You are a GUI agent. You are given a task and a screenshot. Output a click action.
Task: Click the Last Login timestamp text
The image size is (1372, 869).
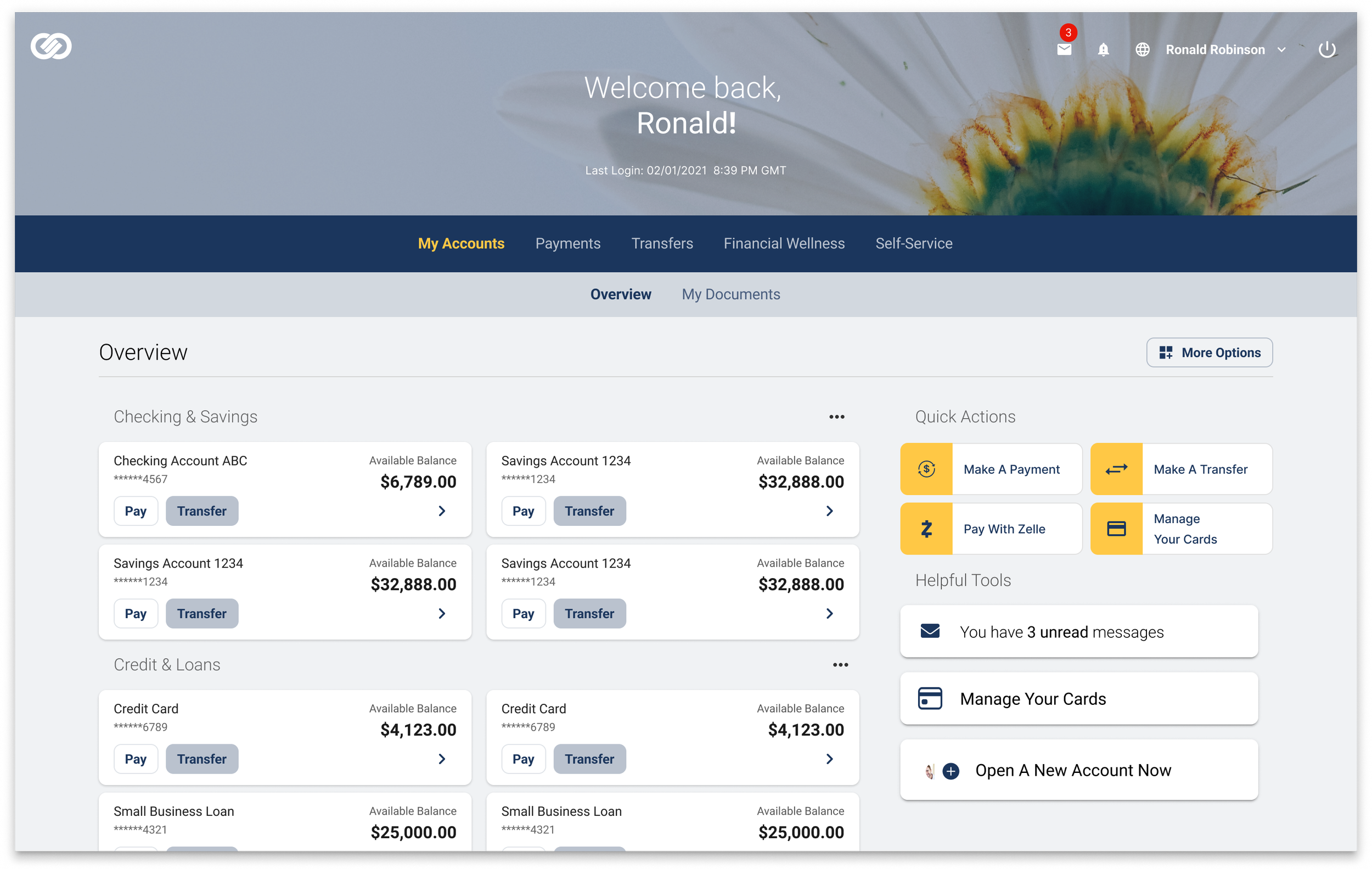(x=685, y=170)
